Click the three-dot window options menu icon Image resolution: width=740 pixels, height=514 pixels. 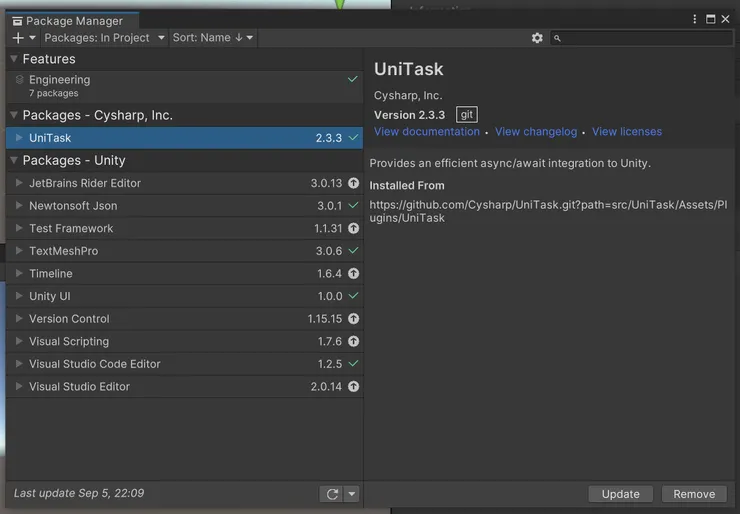696,19
